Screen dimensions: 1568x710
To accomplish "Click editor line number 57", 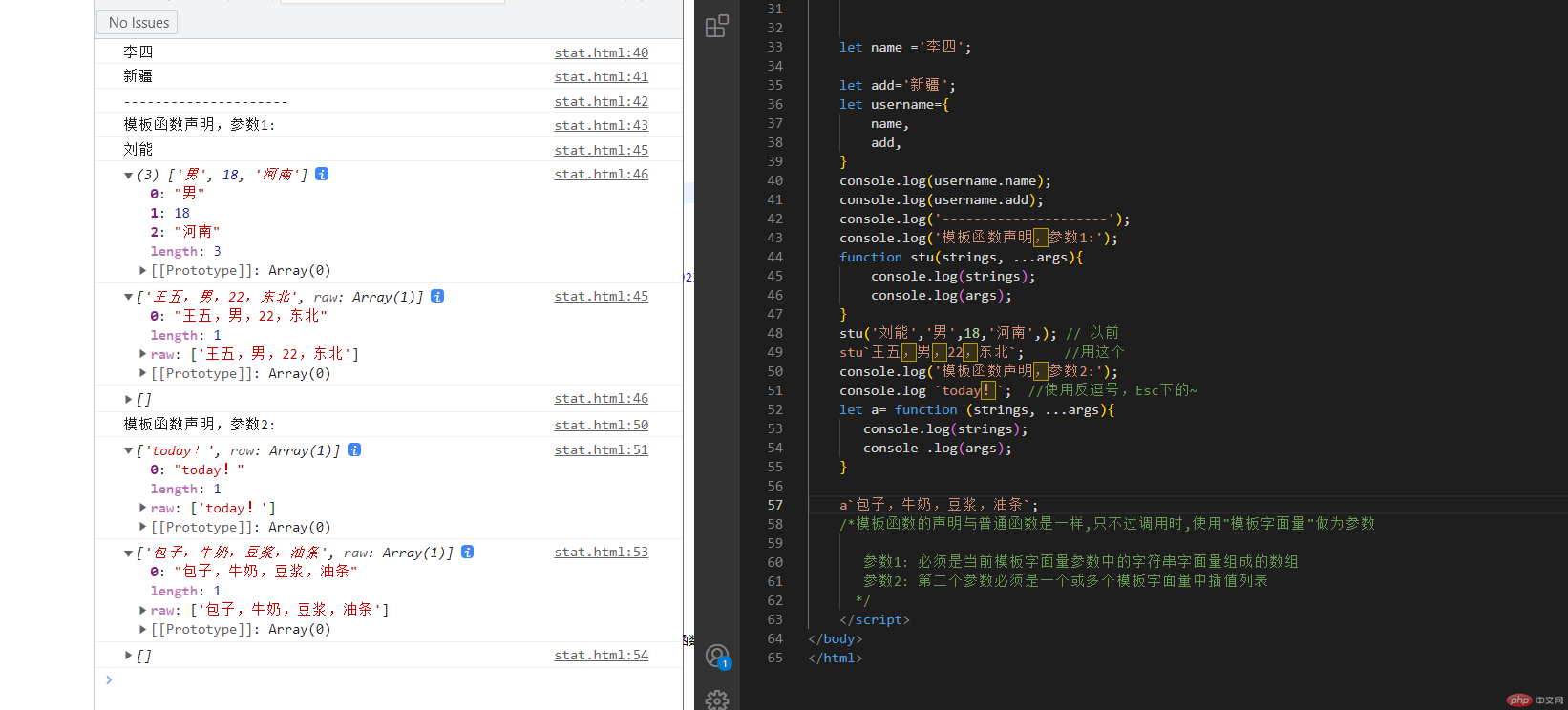I will click(x=774, y=505).
